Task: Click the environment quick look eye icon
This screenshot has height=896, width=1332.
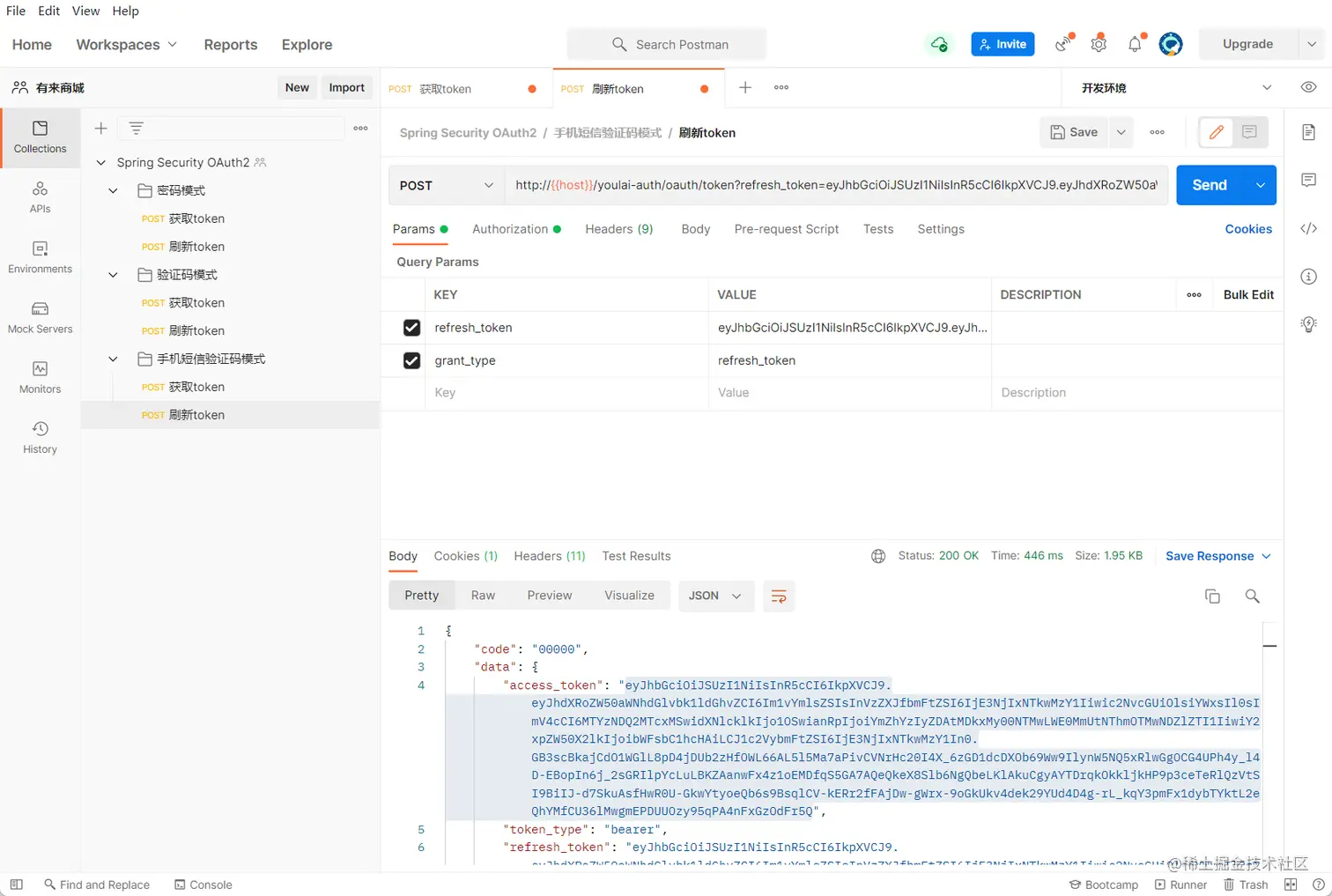Action: [x=1308, y=87]
